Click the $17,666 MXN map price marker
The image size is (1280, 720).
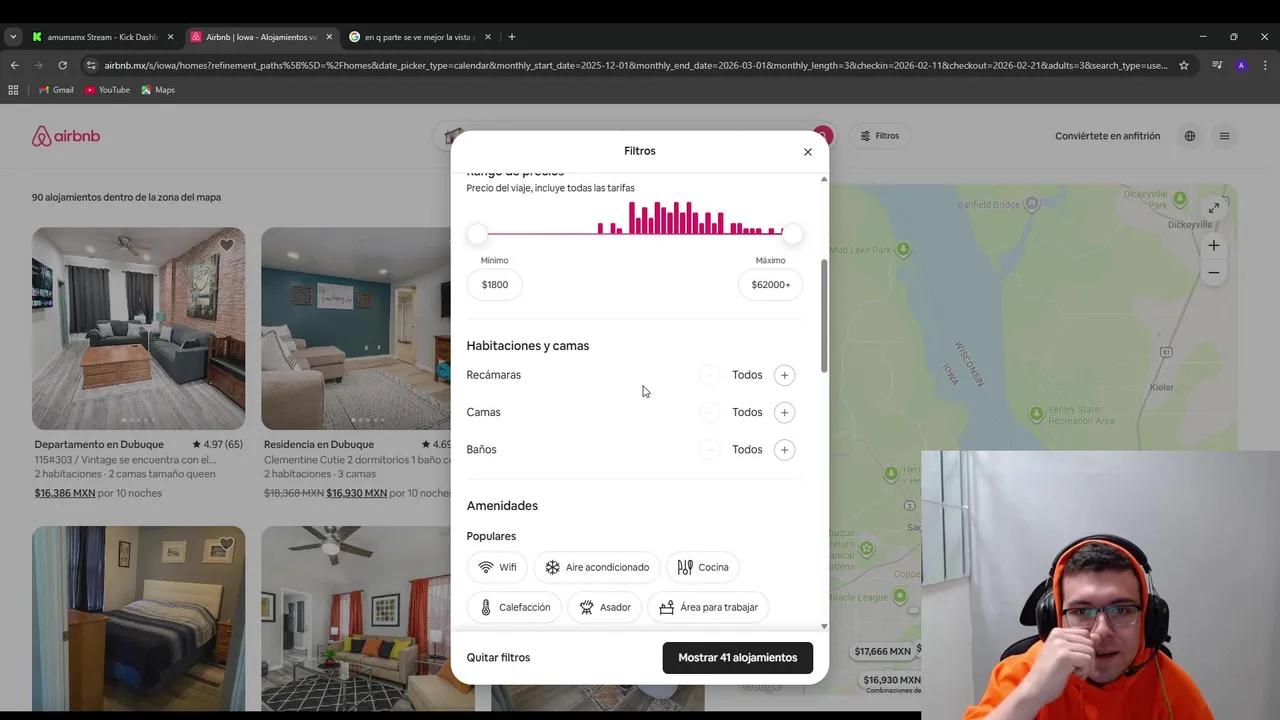tap(882, 651)
